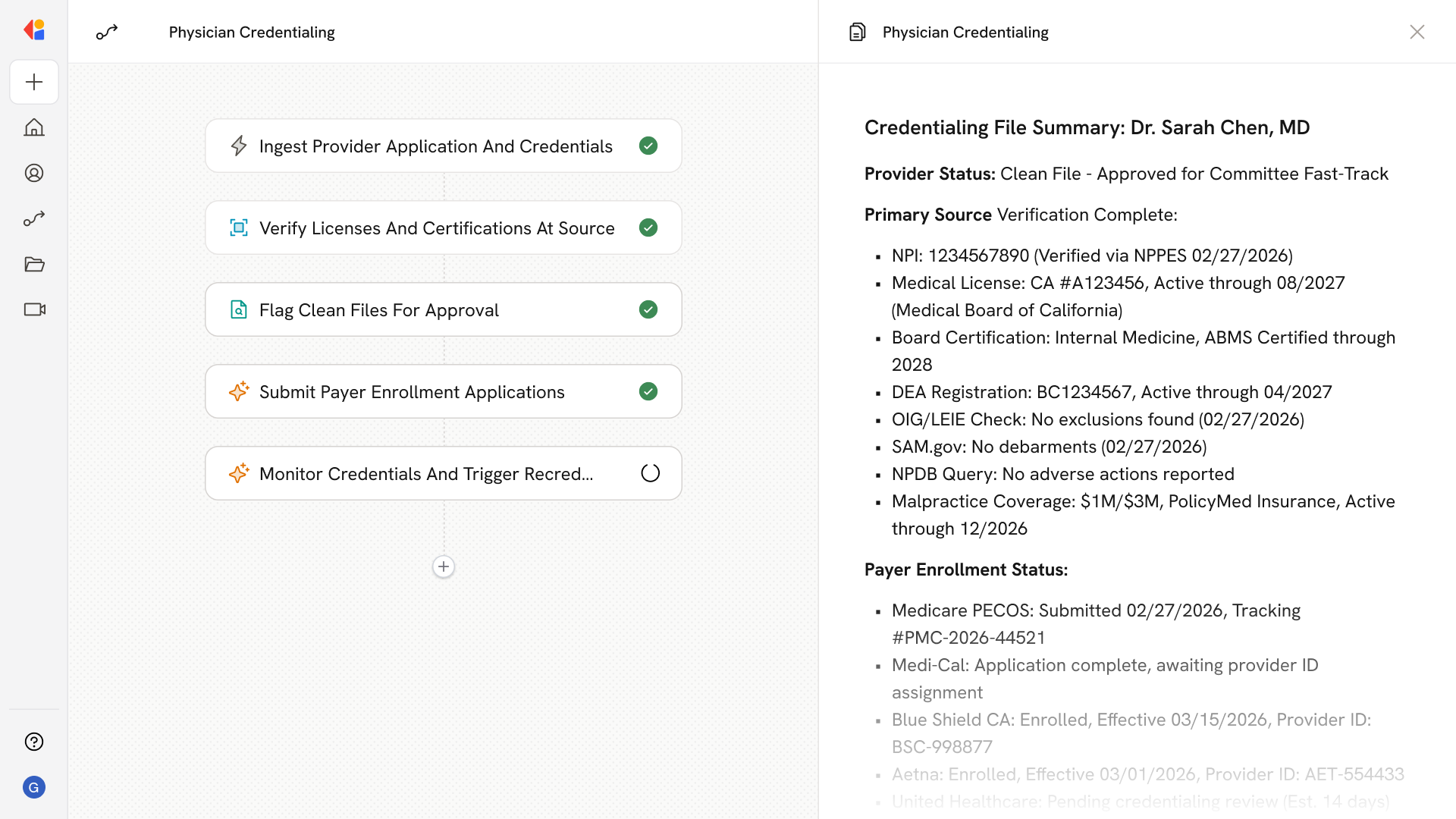Click green check on Ingest Provider step
This screenshot has height=819, width=1456.
648,146
